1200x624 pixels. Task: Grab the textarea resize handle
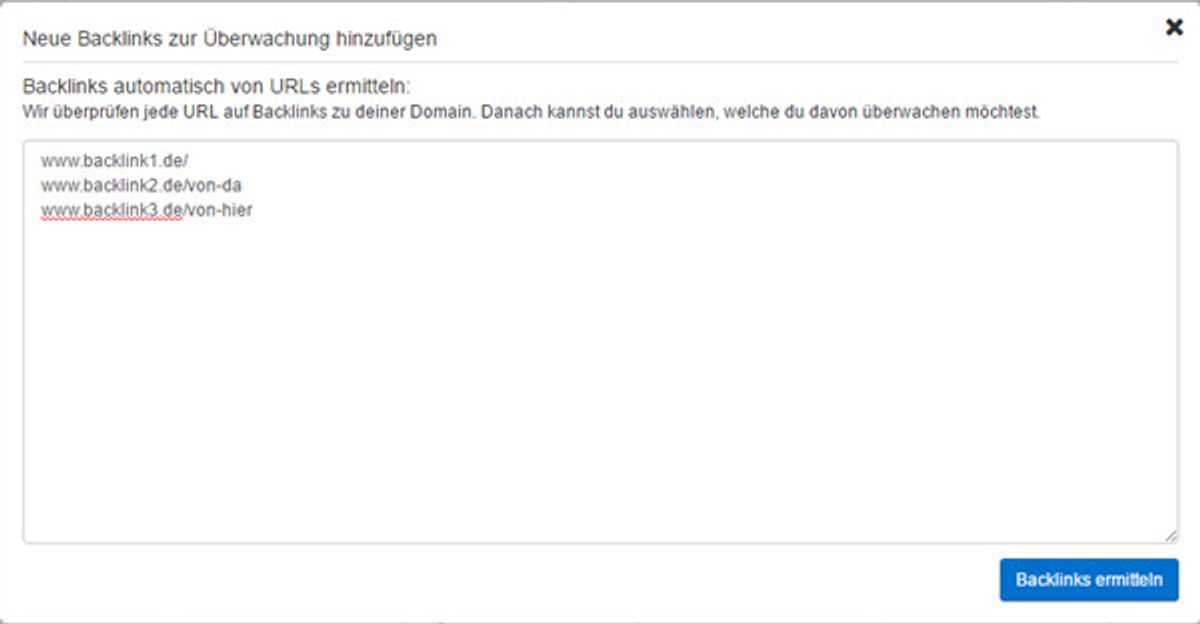pyautogui.click(x=1171, y=536)
